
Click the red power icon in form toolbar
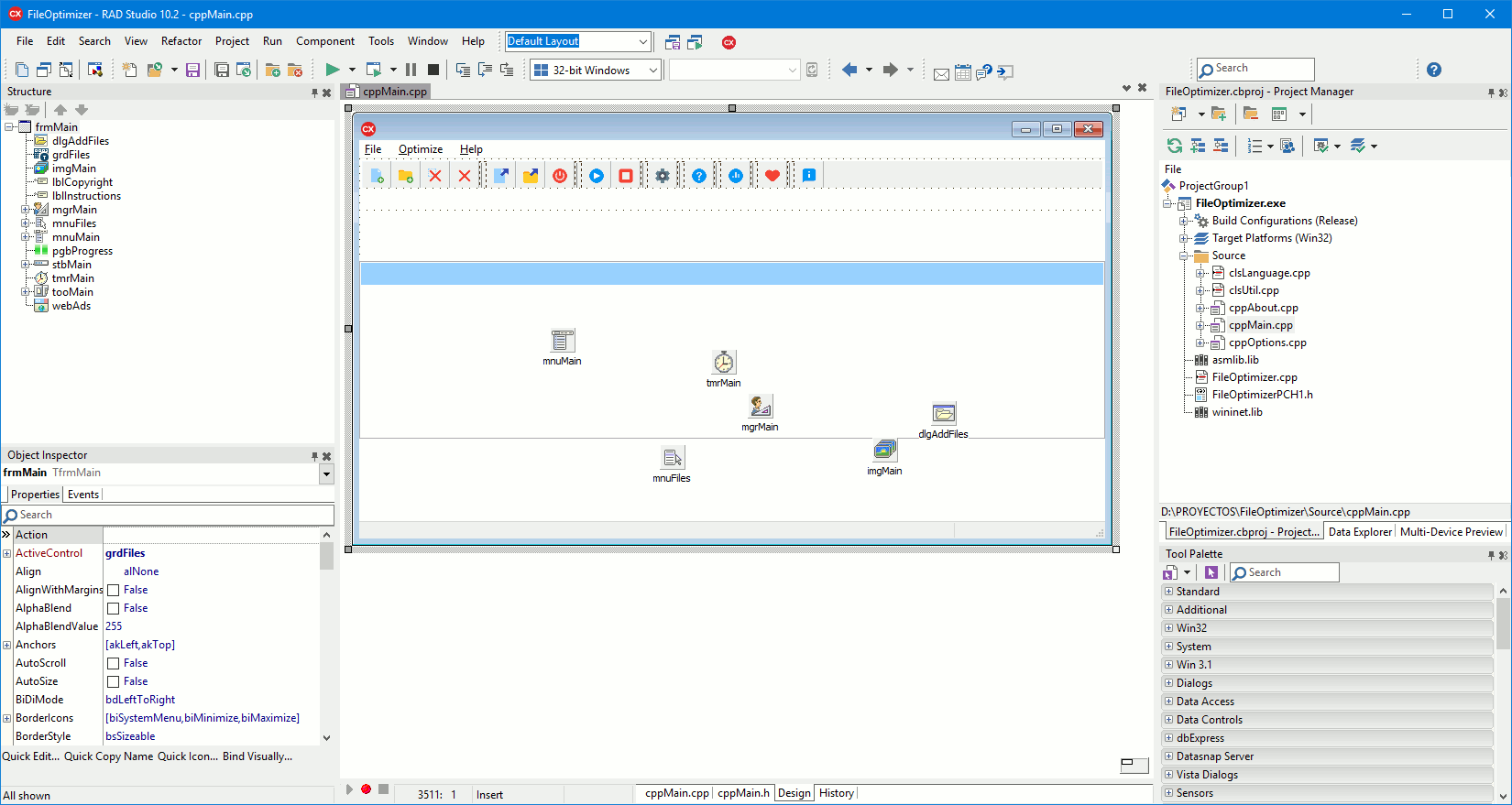tap(560, 176)
